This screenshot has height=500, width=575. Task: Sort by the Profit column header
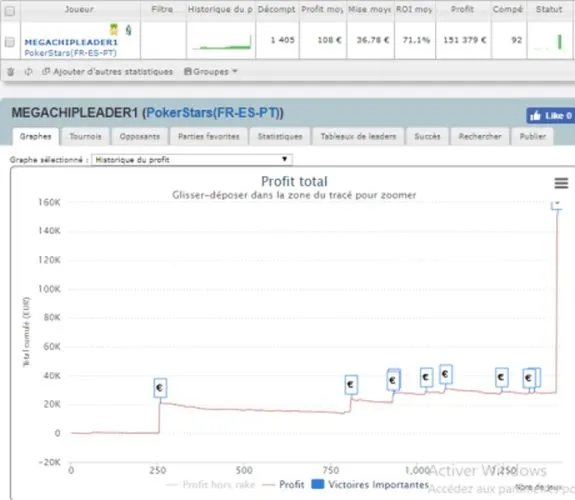point(462,10)
